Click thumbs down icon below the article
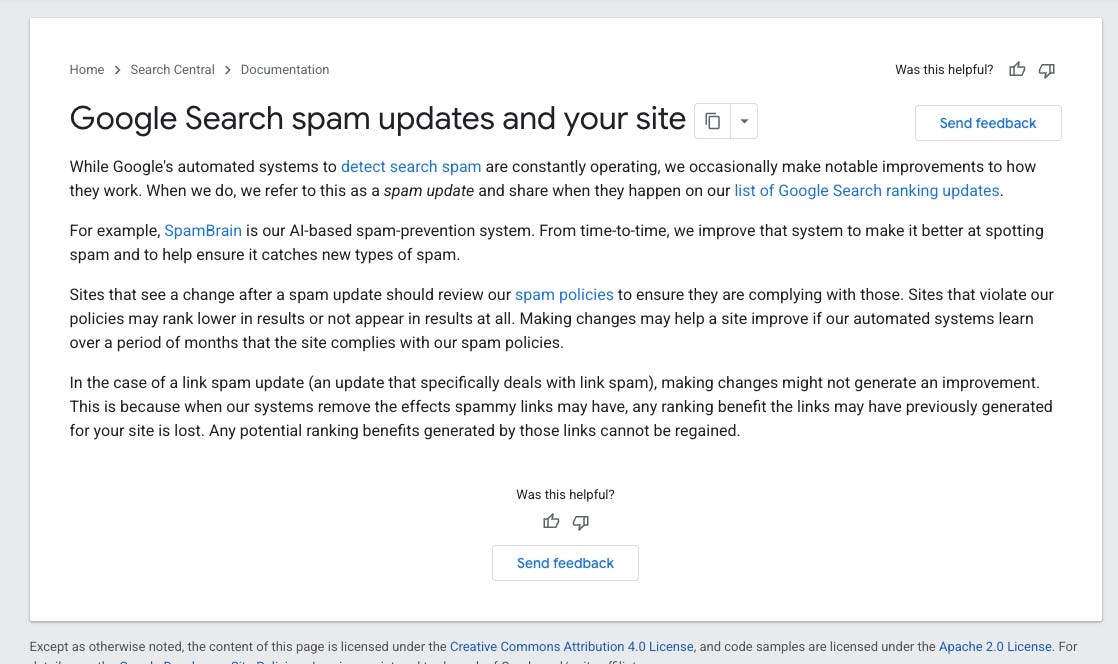The width and height of the screenshot is (1118, 664). 580,522
